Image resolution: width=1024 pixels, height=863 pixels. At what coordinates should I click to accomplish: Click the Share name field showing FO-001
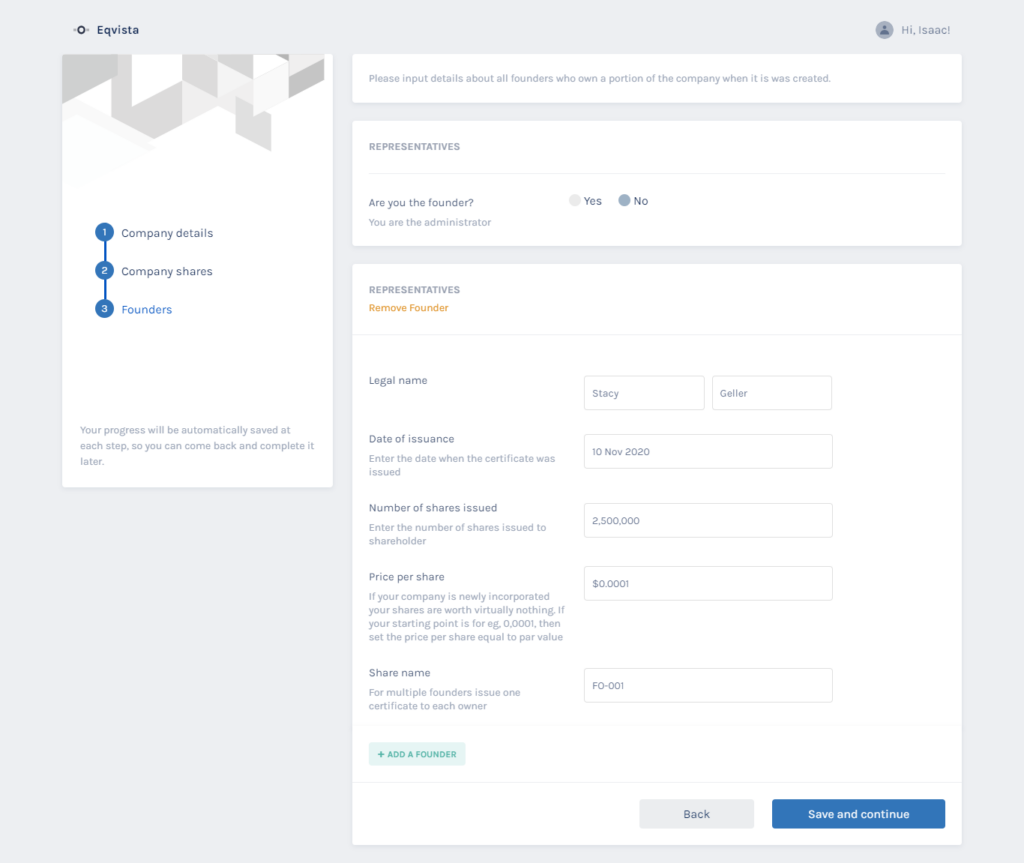[x=708, y=685]
